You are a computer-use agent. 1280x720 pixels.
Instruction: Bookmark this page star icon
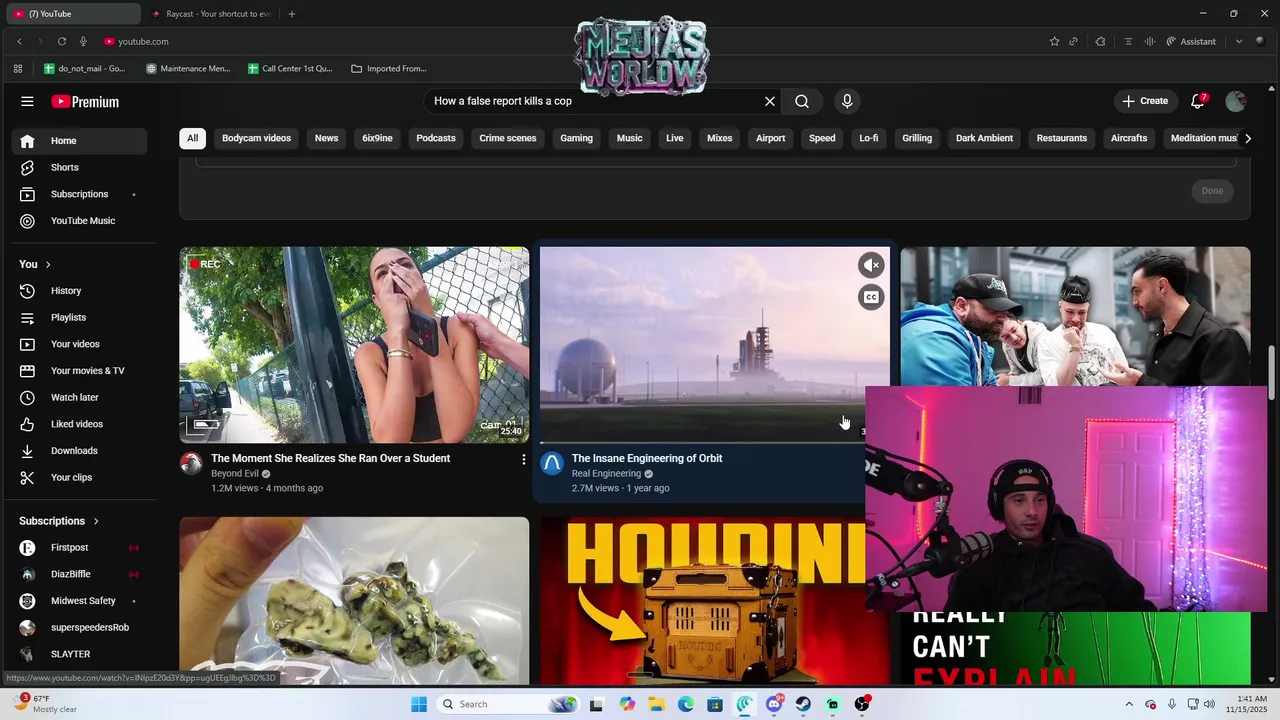click(x=1054, y=41)
